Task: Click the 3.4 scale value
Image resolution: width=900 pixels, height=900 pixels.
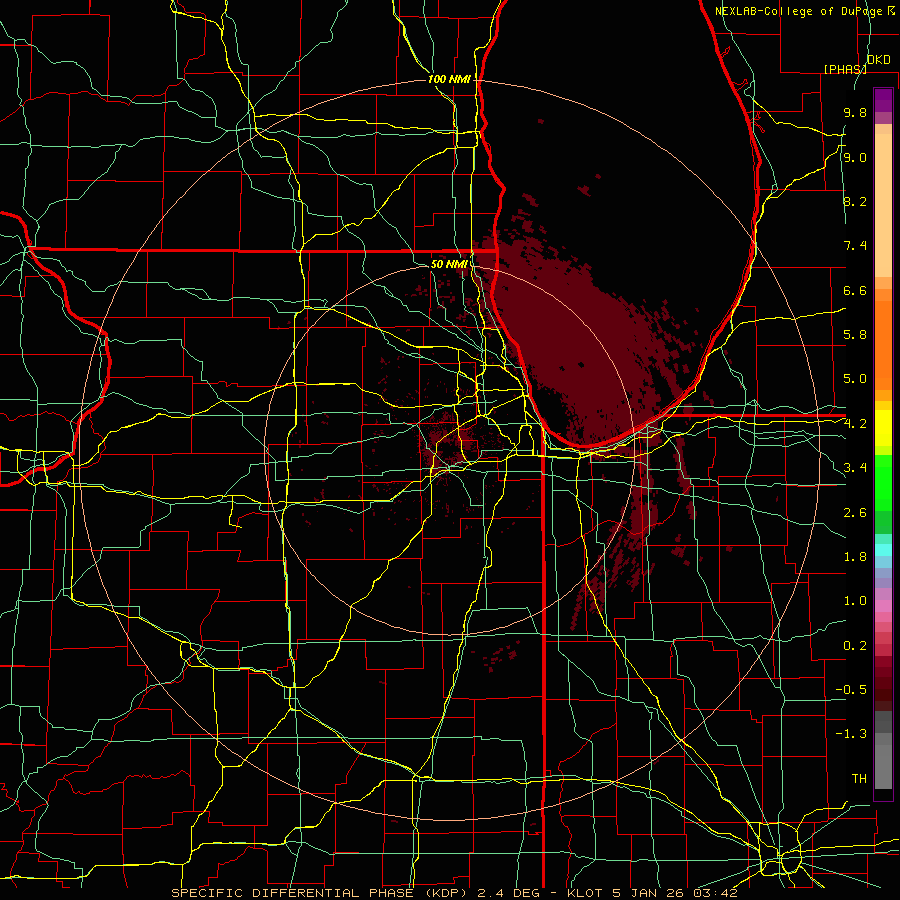Action: coord(855,468)
